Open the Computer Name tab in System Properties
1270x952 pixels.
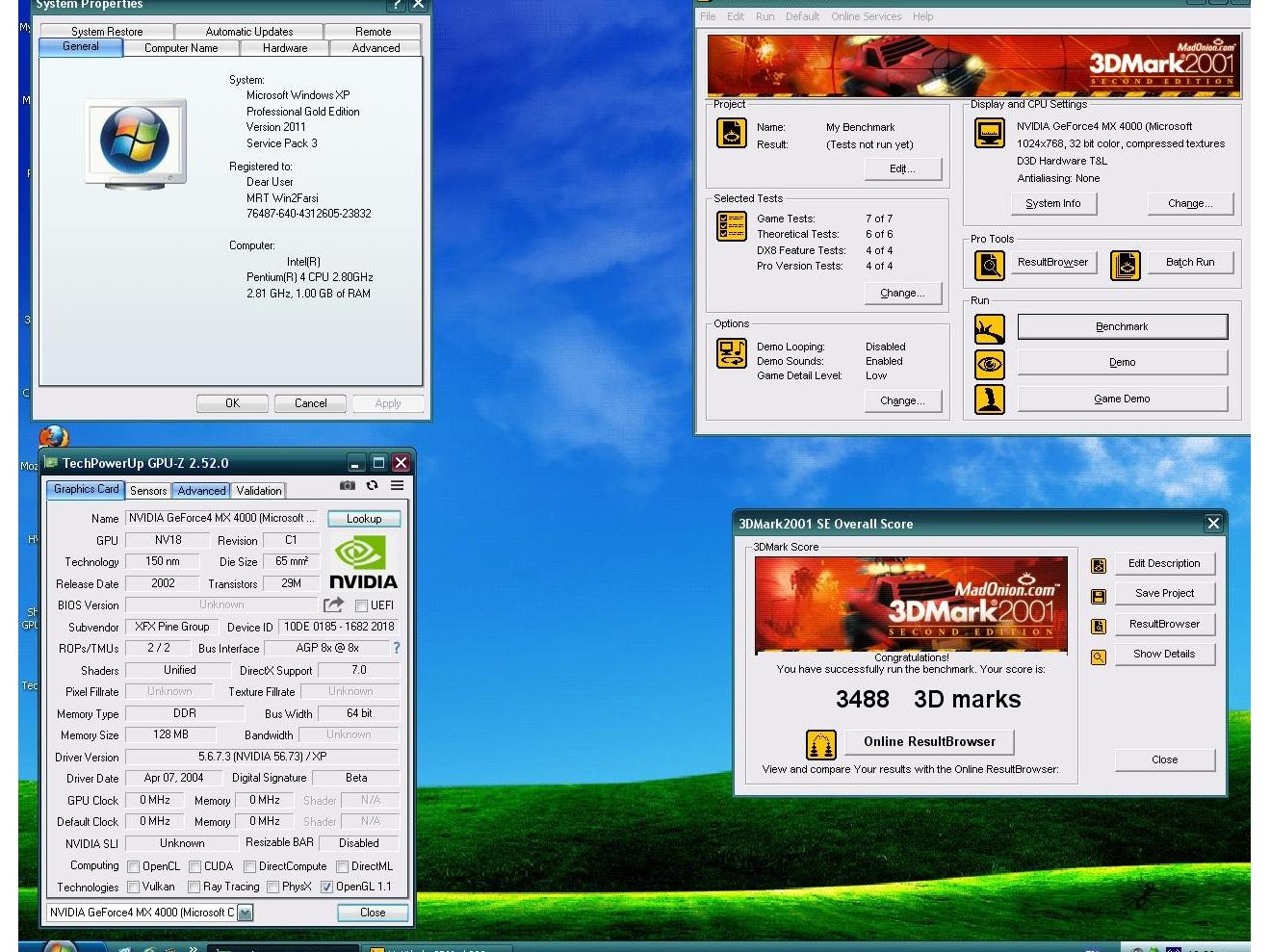click(x=181, y=48)
